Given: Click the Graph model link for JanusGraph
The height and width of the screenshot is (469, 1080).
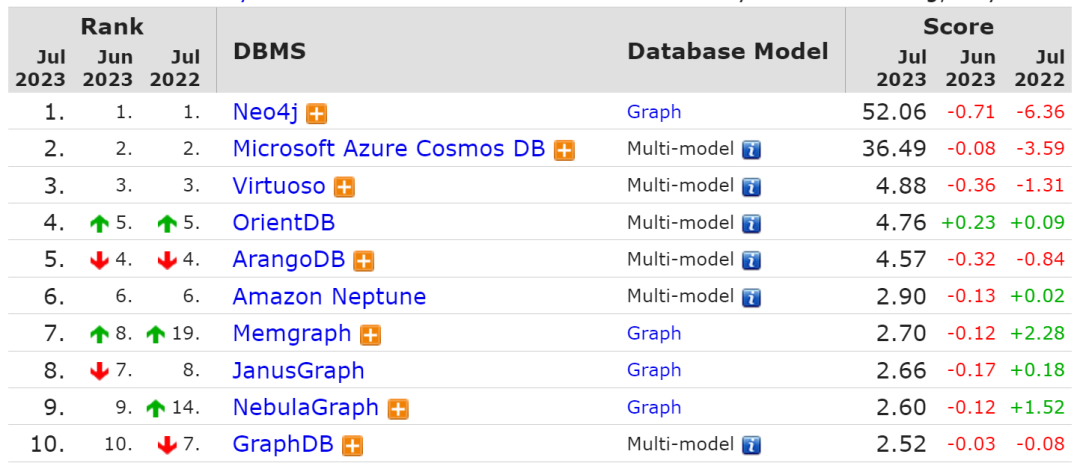Looking at the screenshot, I should click(654, 371).
